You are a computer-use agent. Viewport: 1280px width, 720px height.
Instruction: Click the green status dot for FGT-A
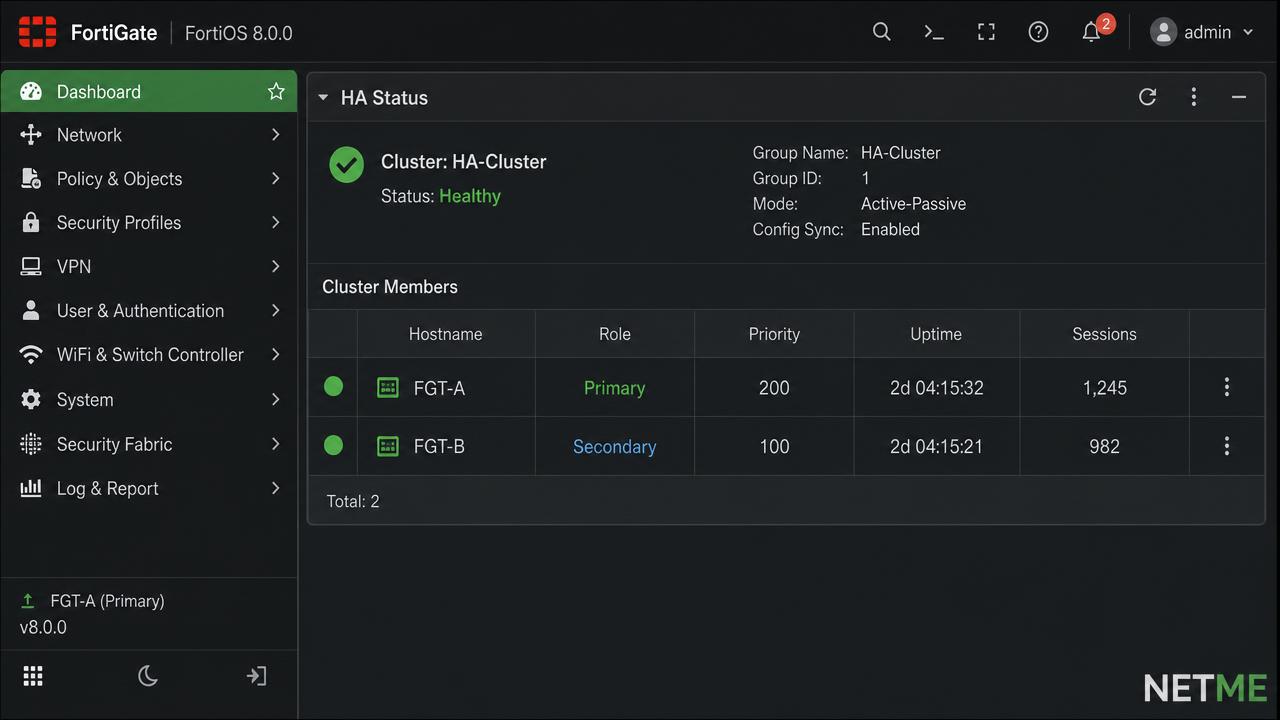point(333,386)
